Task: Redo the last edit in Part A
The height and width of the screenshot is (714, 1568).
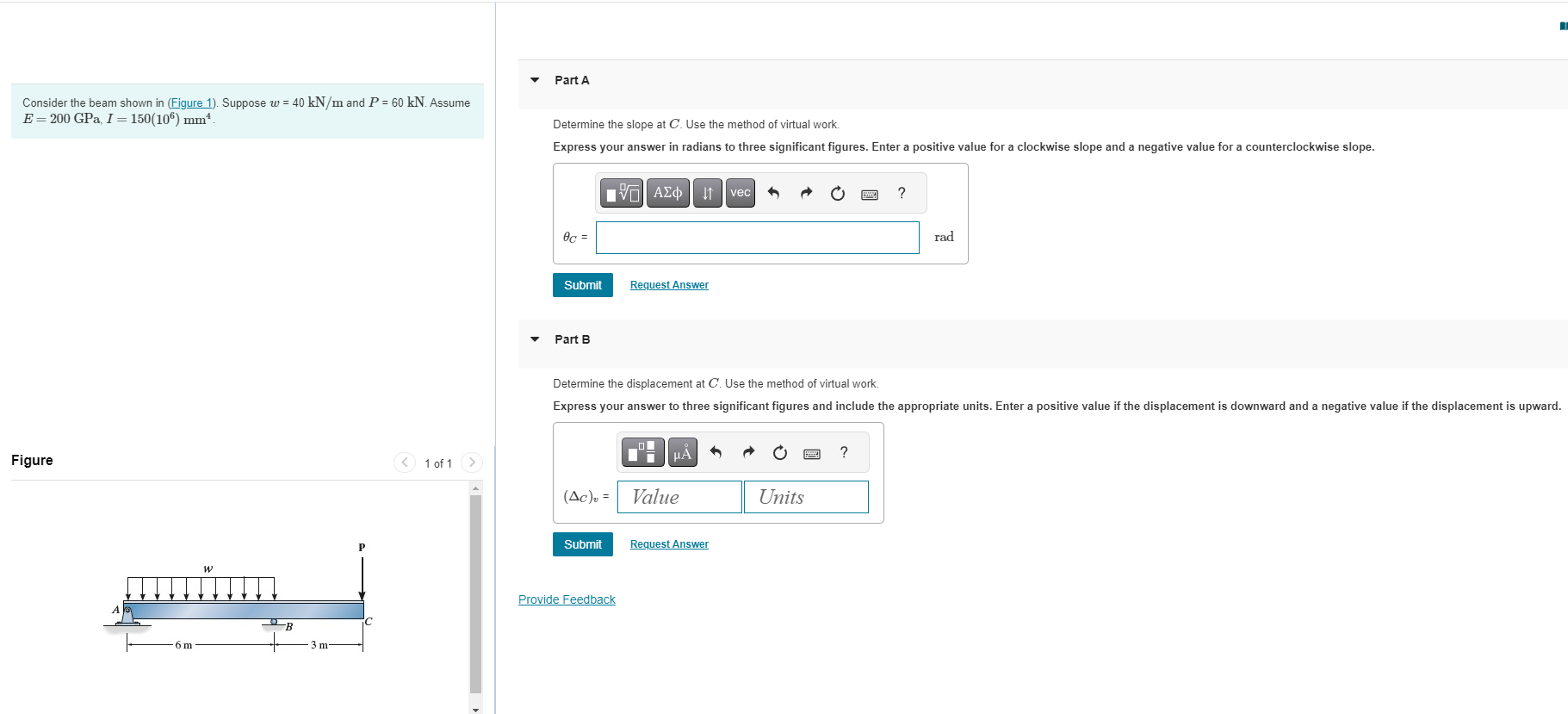Action: [x=806, y=193]
